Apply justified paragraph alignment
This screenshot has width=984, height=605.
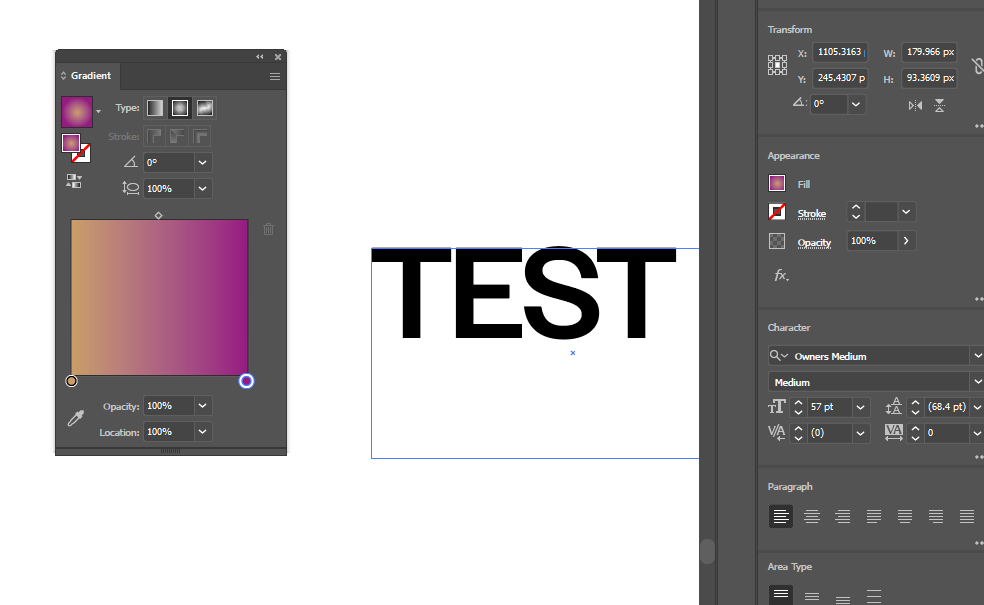(874, 516)
